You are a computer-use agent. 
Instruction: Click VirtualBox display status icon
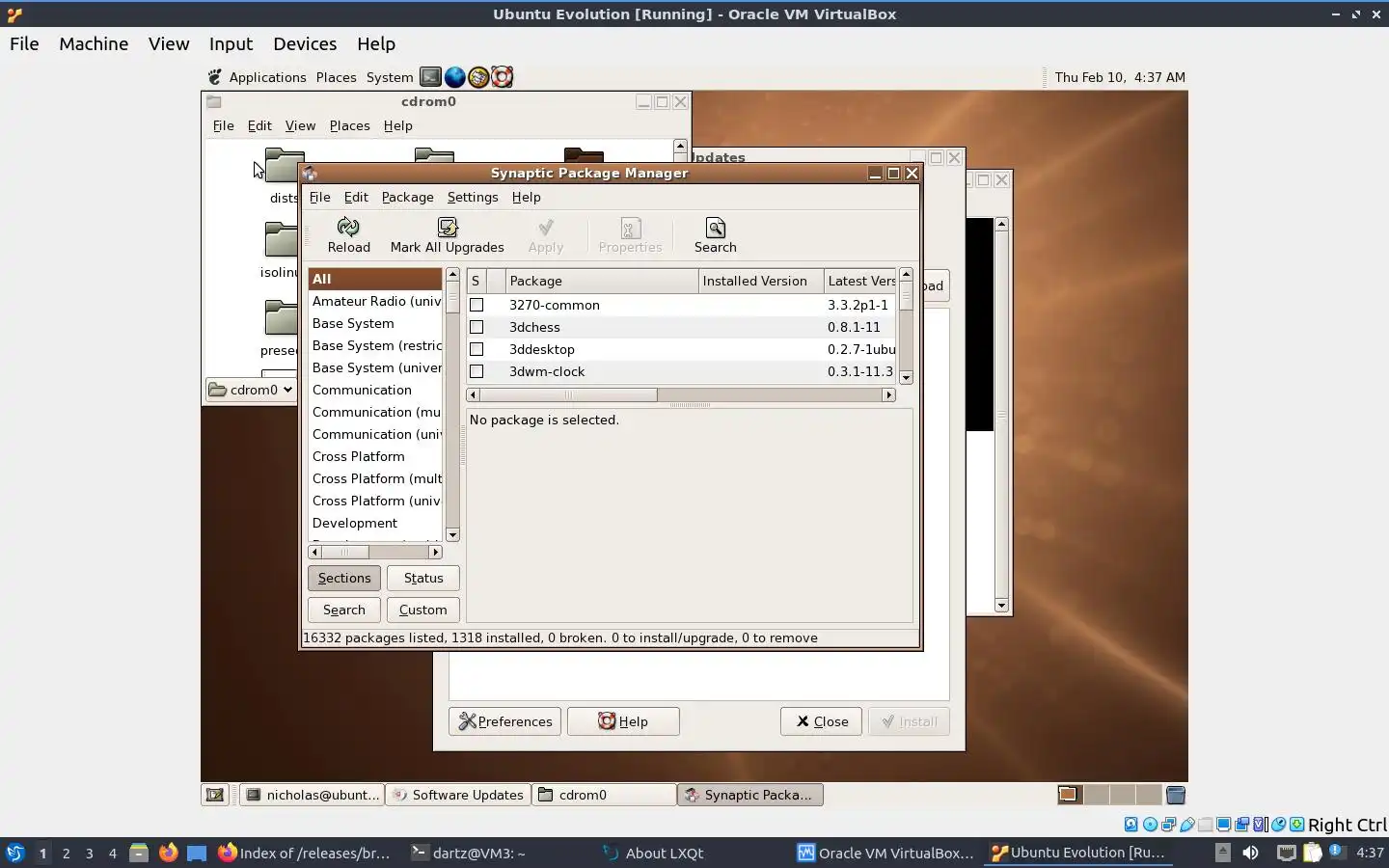(1223, 825)
